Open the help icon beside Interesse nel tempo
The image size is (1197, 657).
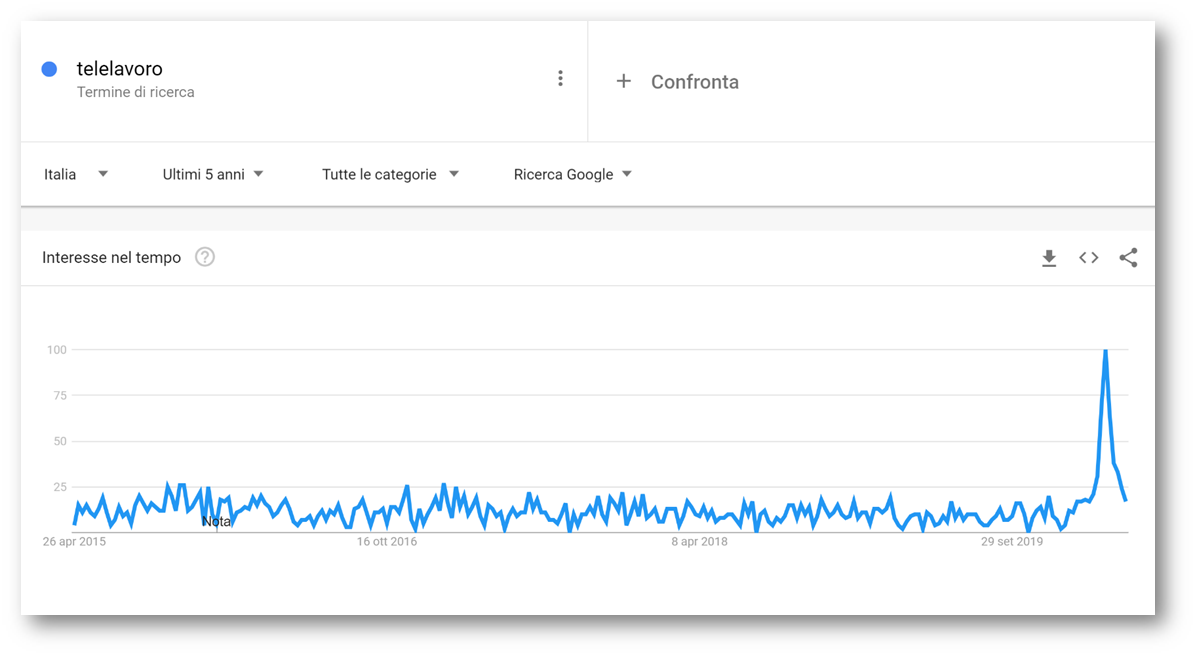(x=205, y=257)
